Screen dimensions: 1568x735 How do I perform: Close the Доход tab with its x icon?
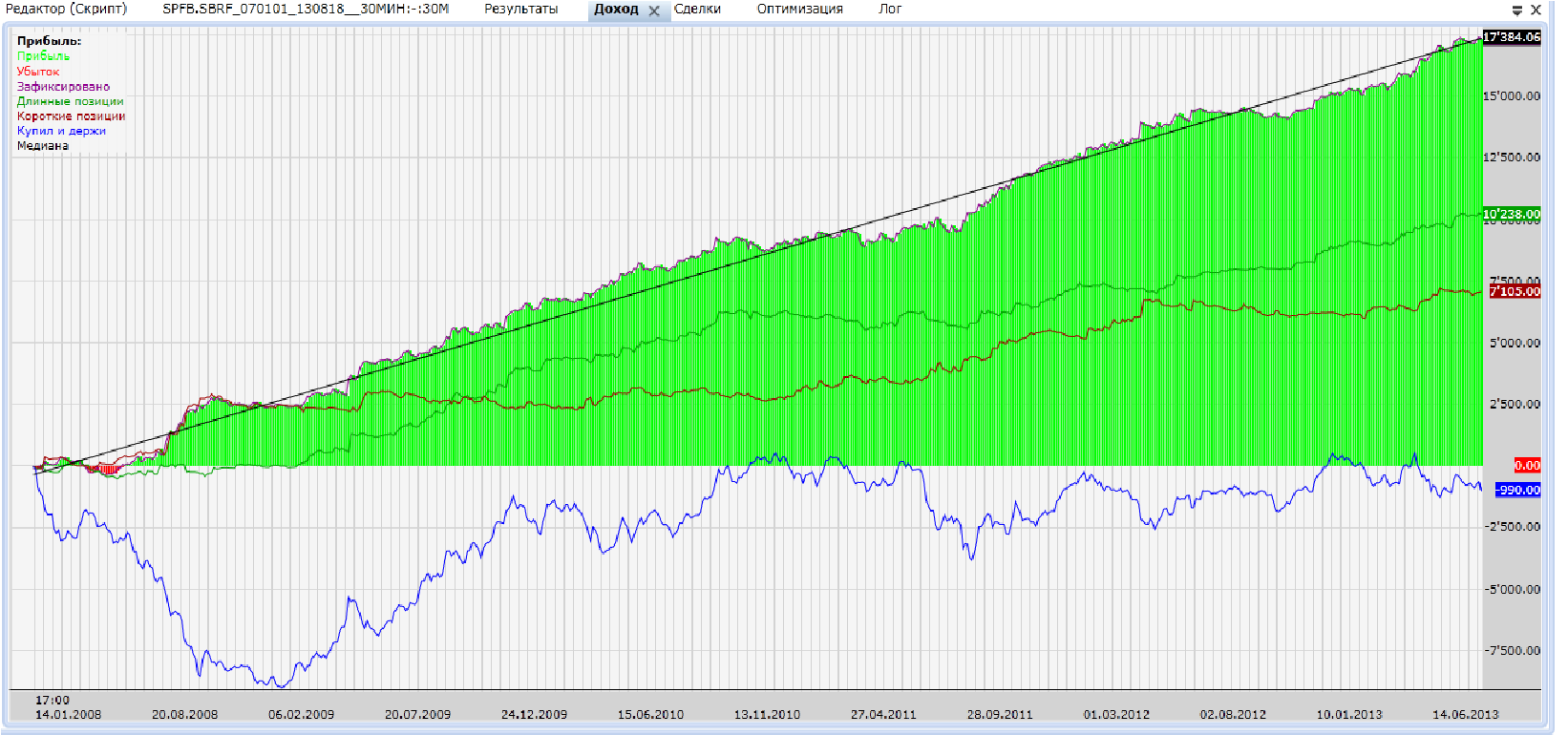coord(654,10)
